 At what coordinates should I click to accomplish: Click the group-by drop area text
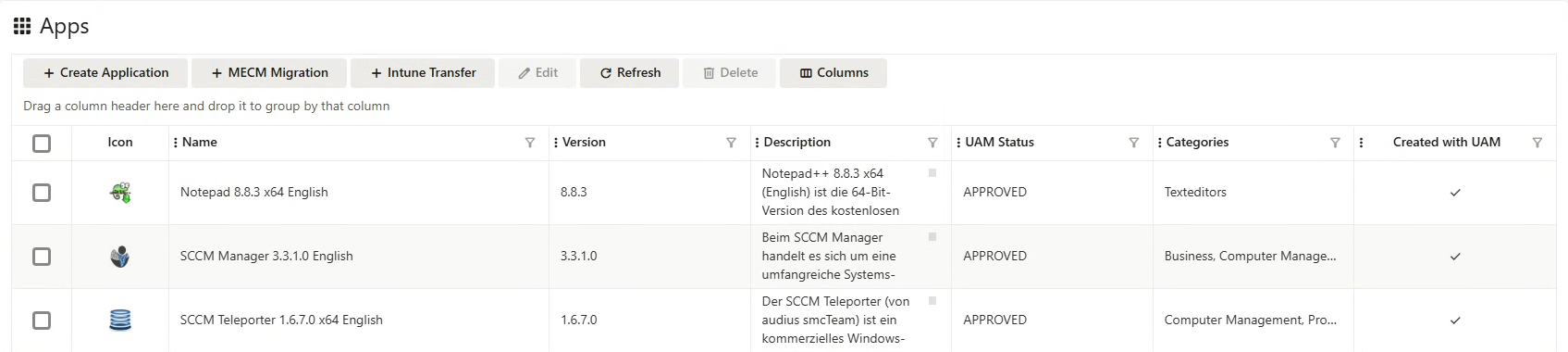pyautogui.click(x=206, y=107)
